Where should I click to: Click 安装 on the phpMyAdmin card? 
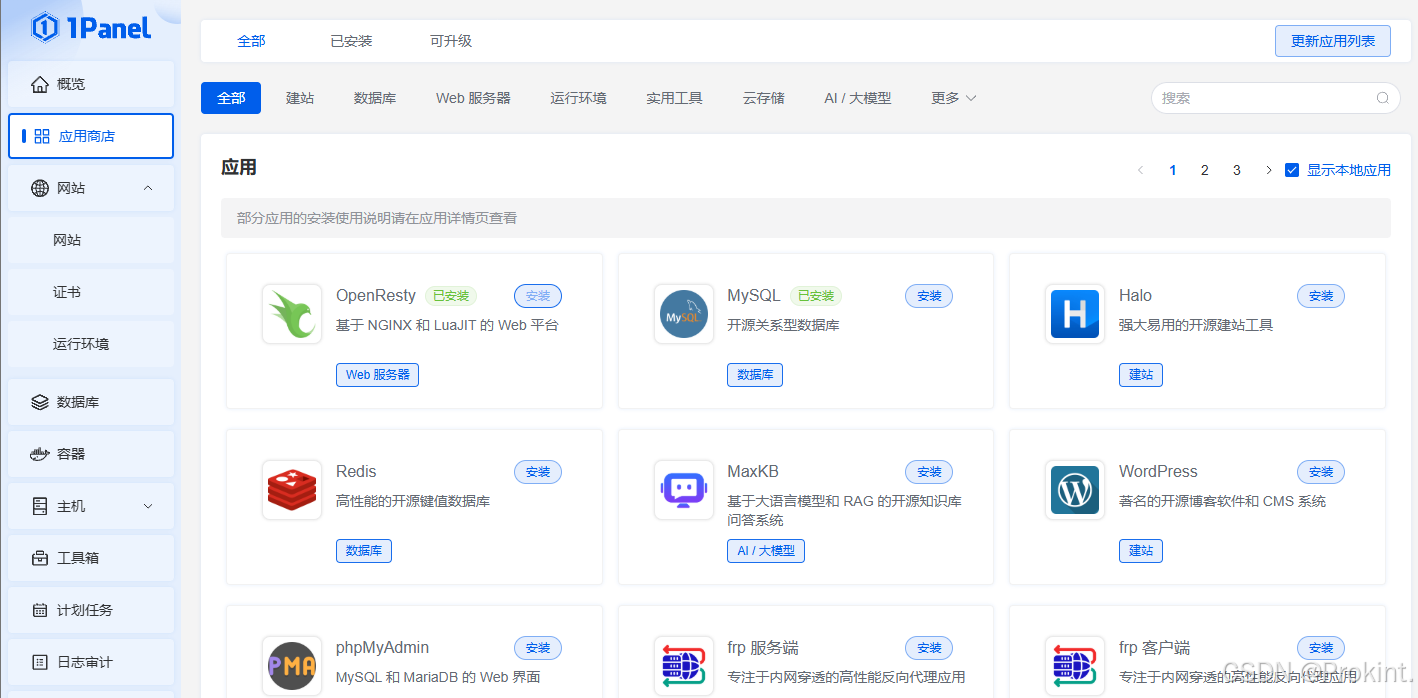(538, 648)
